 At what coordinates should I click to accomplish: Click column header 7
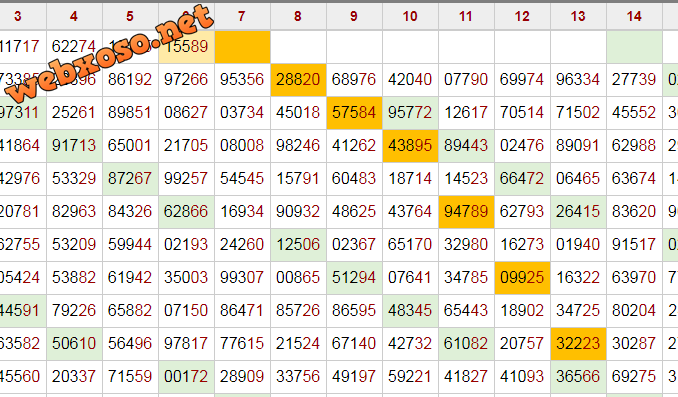point(242,16)
